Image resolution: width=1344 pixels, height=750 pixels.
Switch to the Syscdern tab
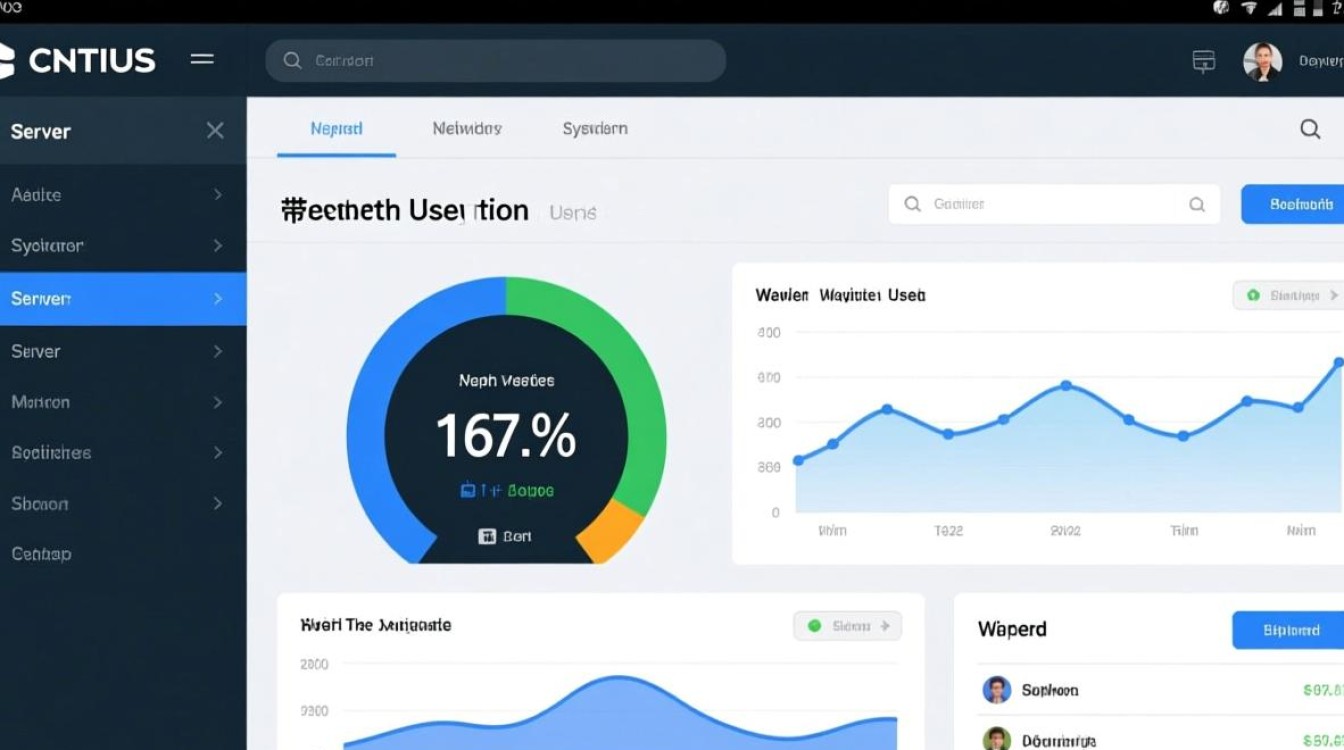(x=595, y=128)
